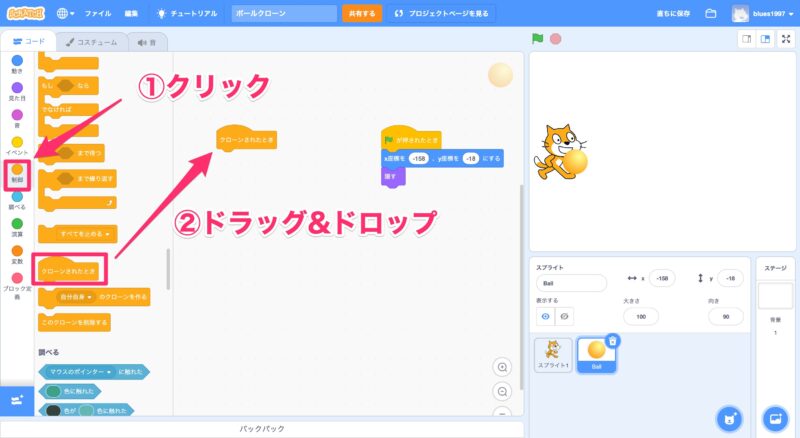Image resolution: width=800 pixels, height=438 pixels.
Task: Zoom out the code workspace
Action: (x=503, y=391)
